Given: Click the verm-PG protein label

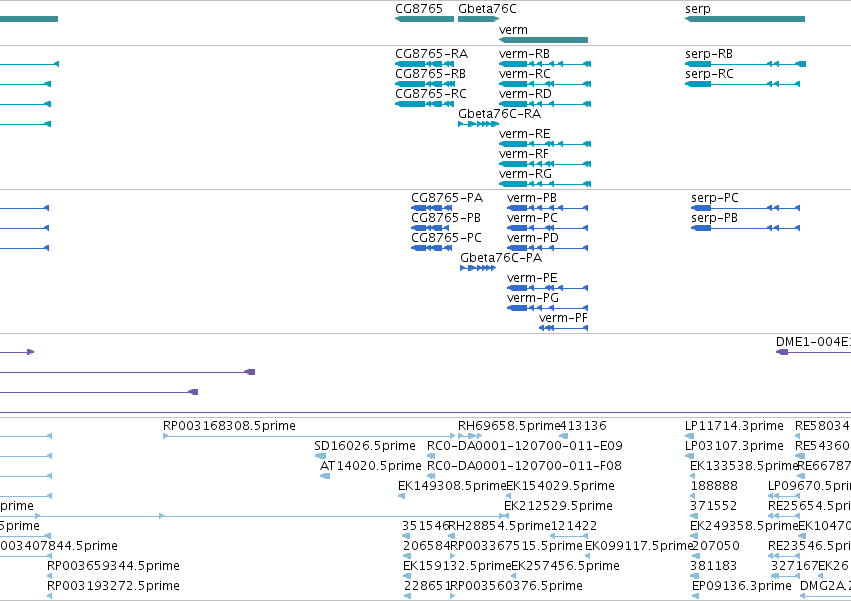Looking at the screenshot, I should (x=533, y=298).
